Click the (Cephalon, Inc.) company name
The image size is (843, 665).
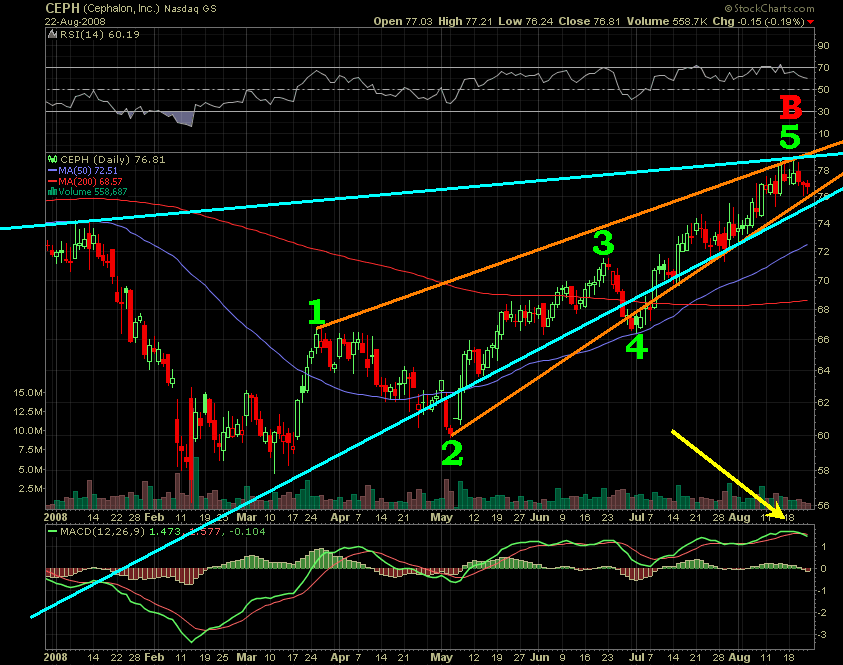[122, 8]
